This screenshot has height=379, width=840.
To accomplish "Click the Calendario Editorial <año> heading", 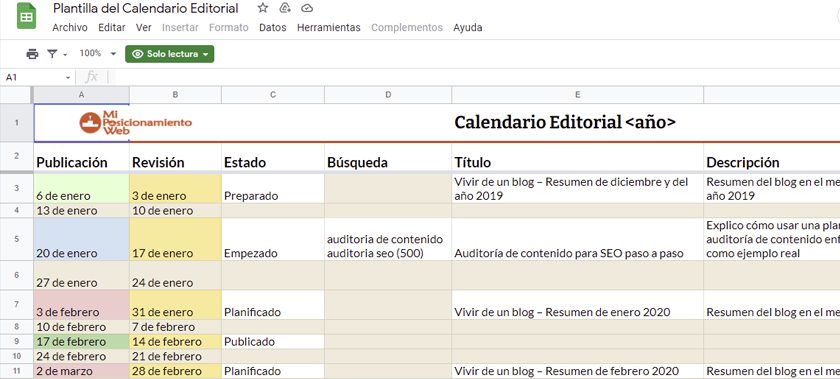I will tap(565, 123).
